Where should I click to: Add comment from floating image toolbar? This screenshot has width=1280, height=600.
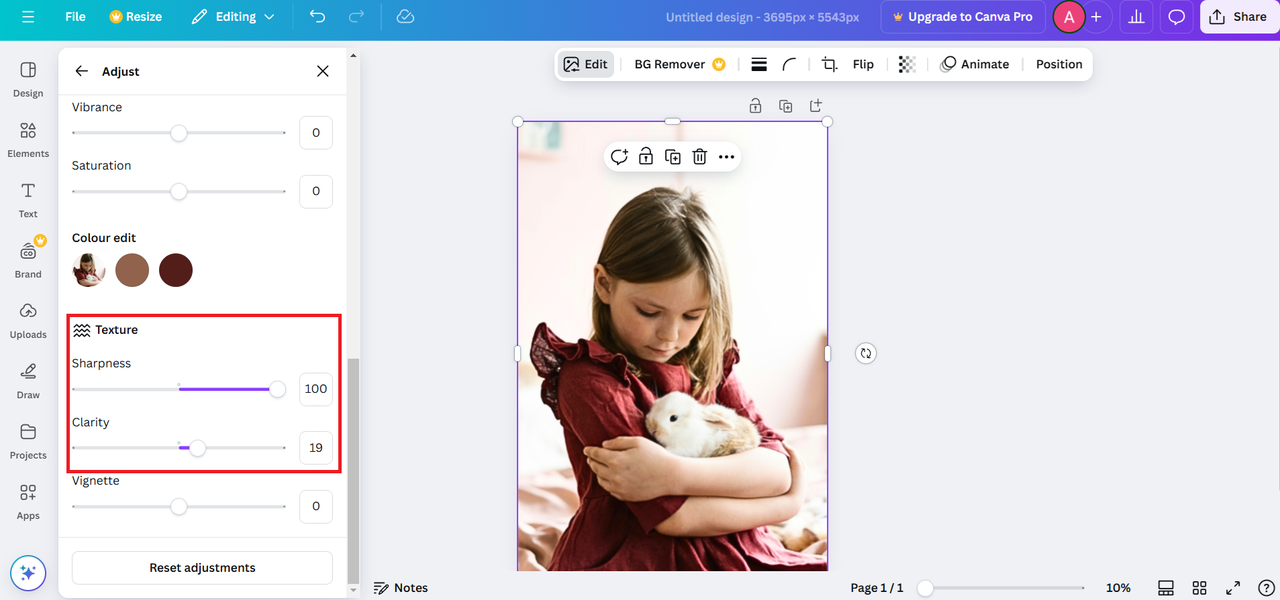[619, 157]
